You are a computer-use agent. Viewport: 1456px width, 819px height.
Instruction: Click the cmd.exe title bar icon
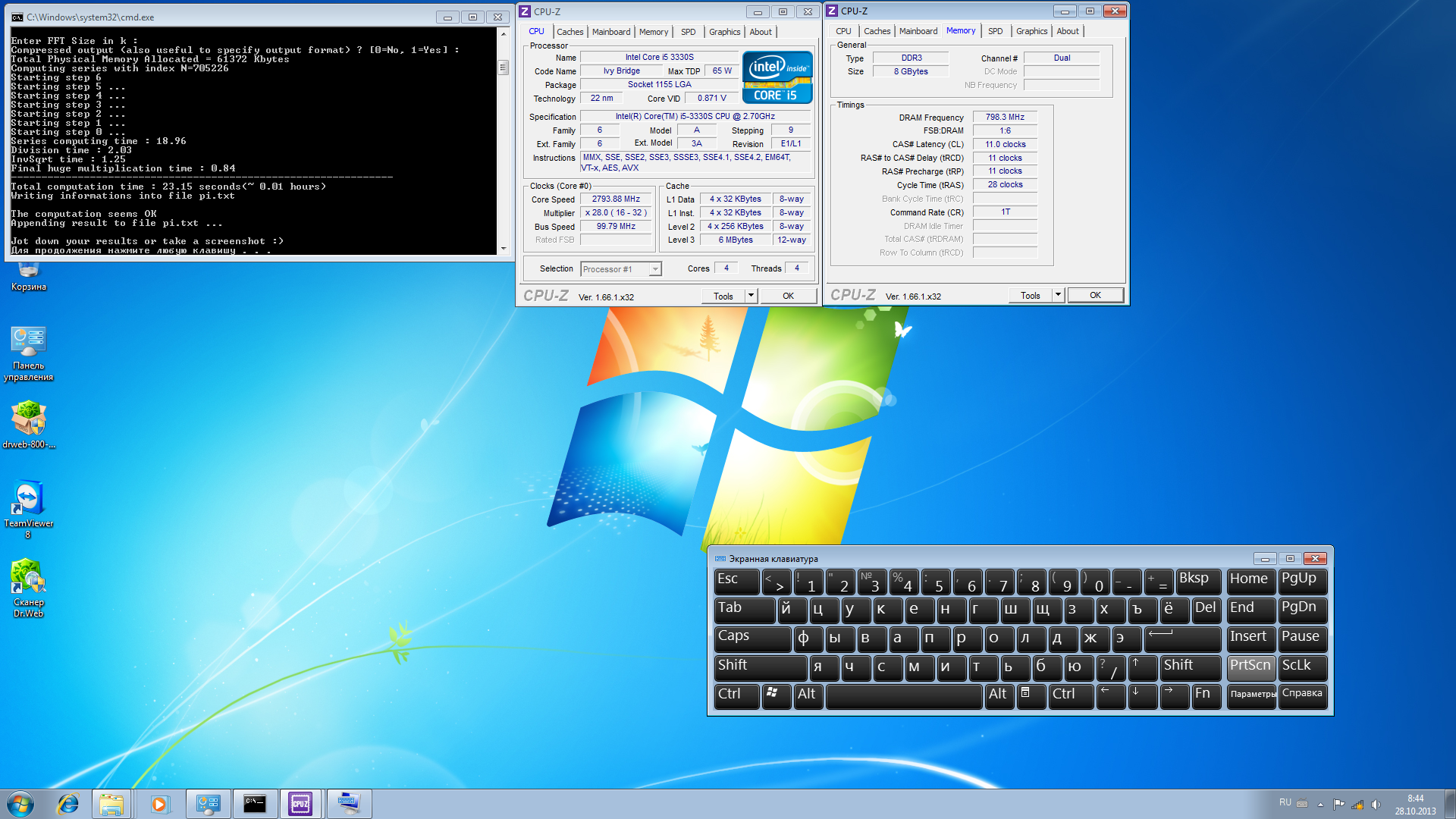point(17,17)
